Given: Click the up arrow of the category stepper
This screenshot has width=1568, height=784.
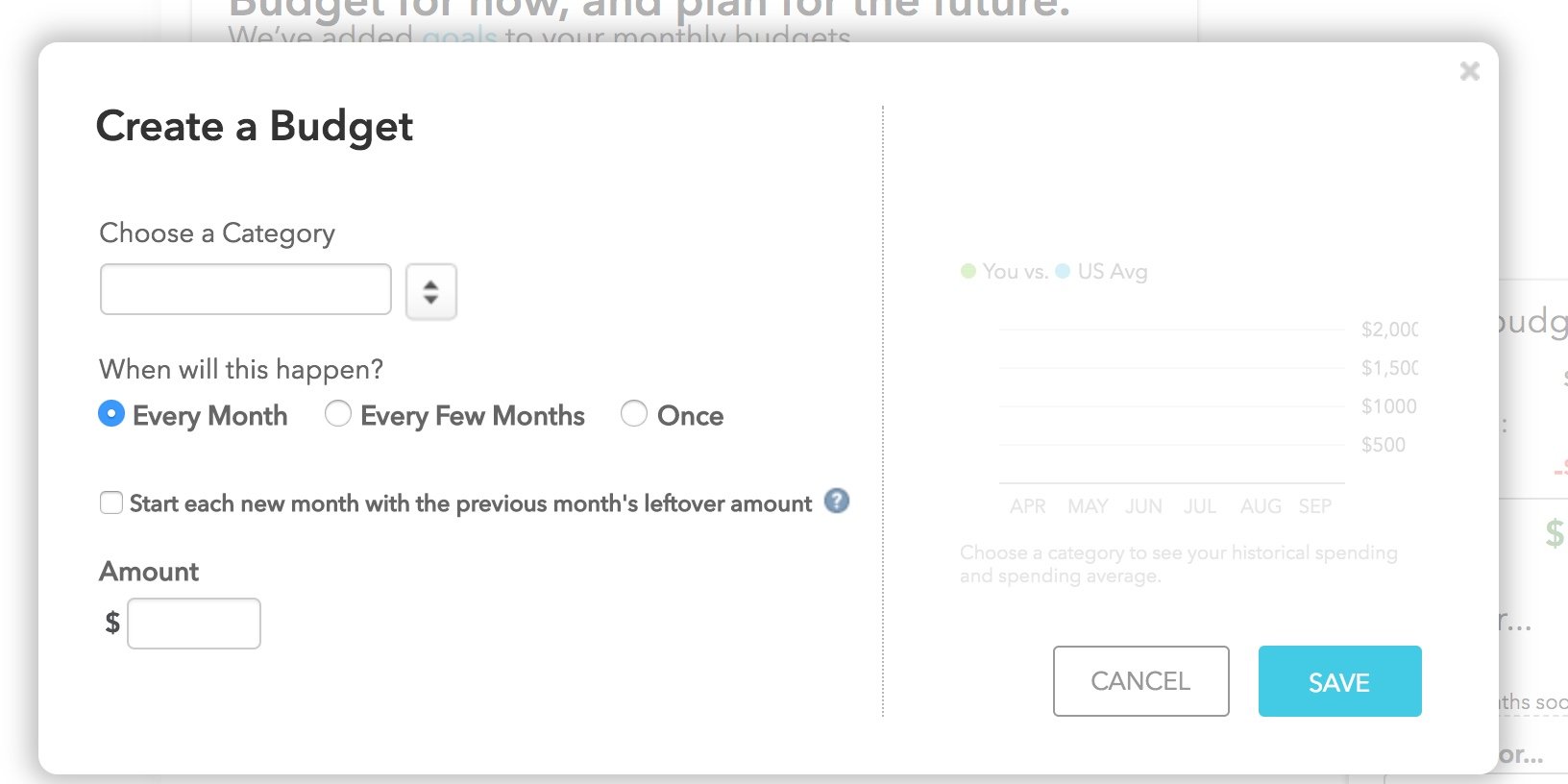Looking at the screenshot, I should coord(431,283).
